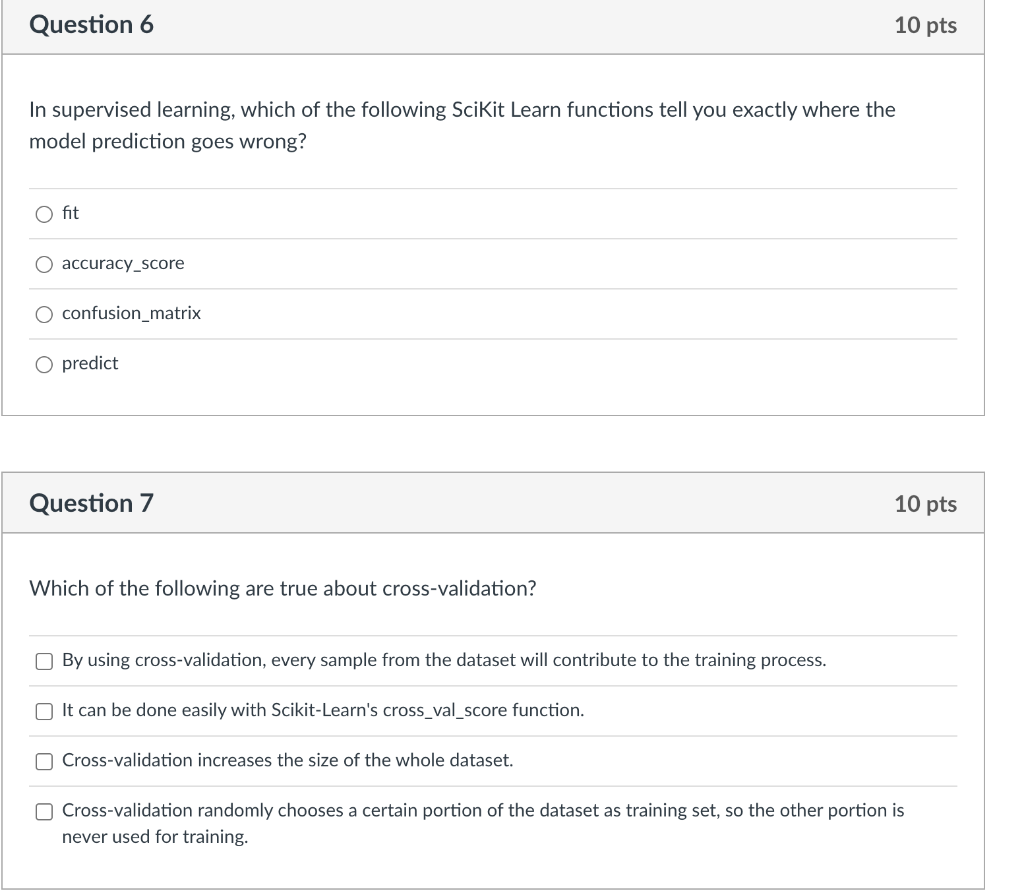
Task: Click Question 7's '10 pts' label
Action: click(925, 504)
